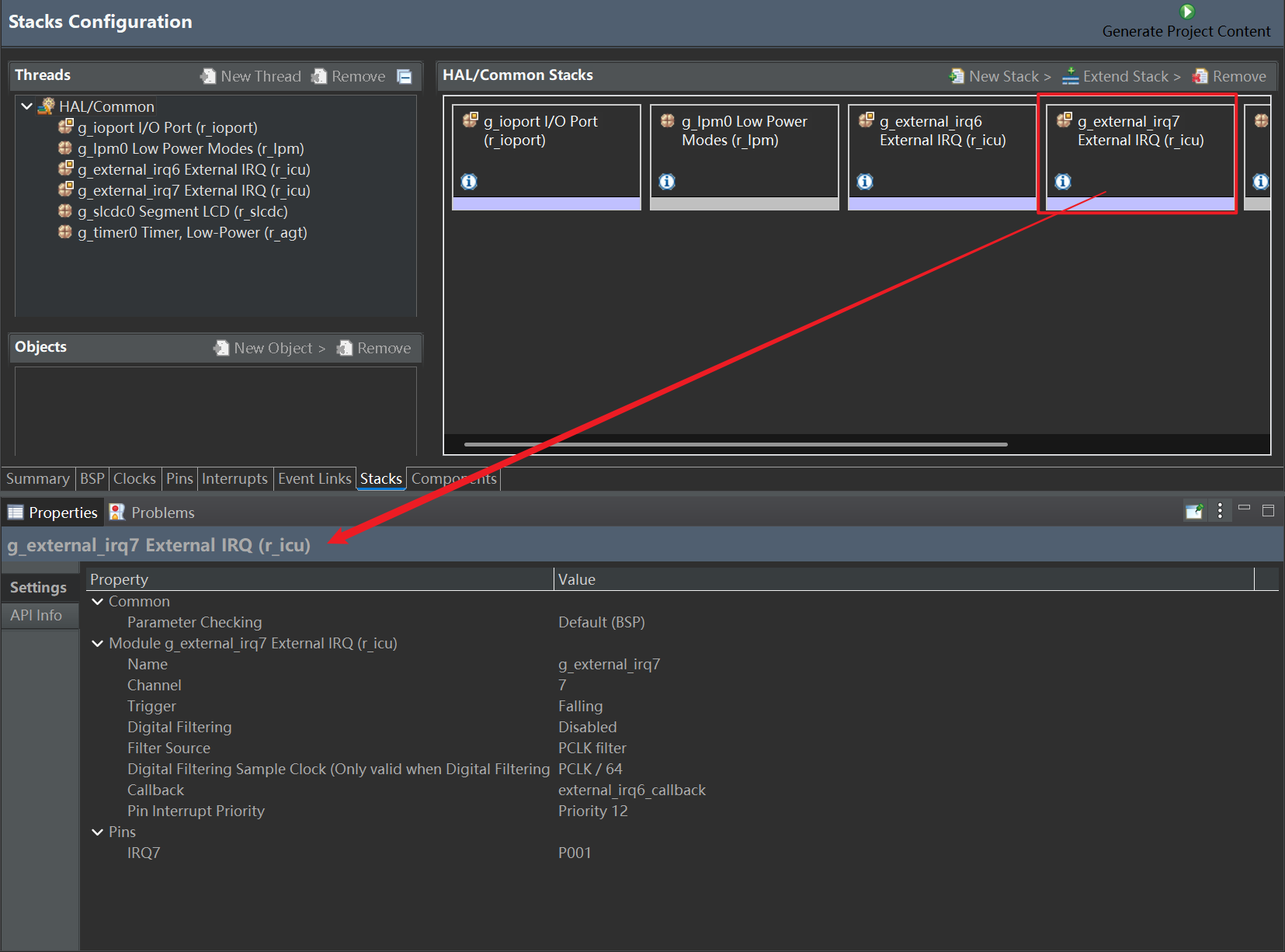This screenshot has height=952, width=1285.
Task: Collapse the Pins property group
Action: (97, 832)
